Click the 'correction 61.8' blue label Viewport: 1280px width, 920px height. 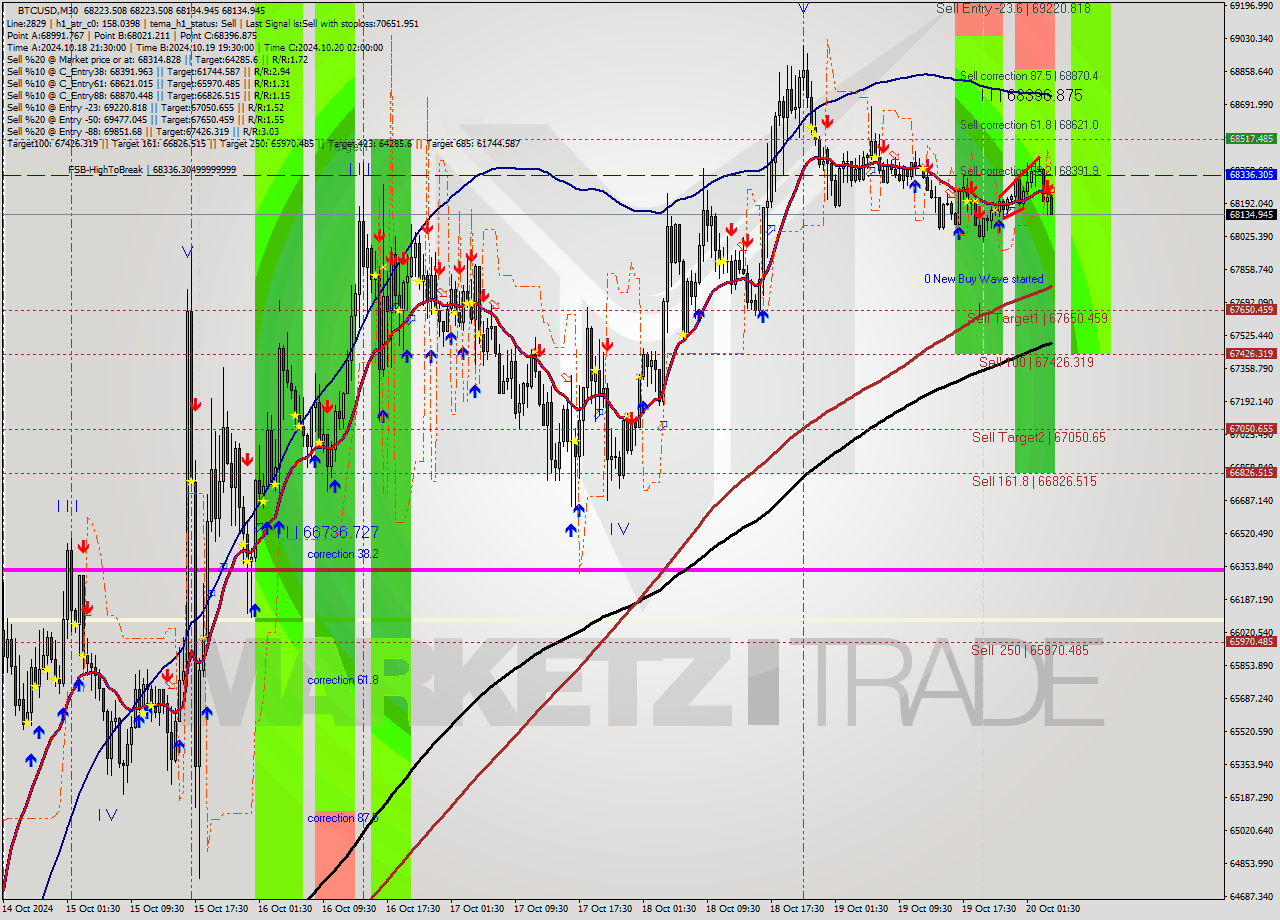click(343, 680)
